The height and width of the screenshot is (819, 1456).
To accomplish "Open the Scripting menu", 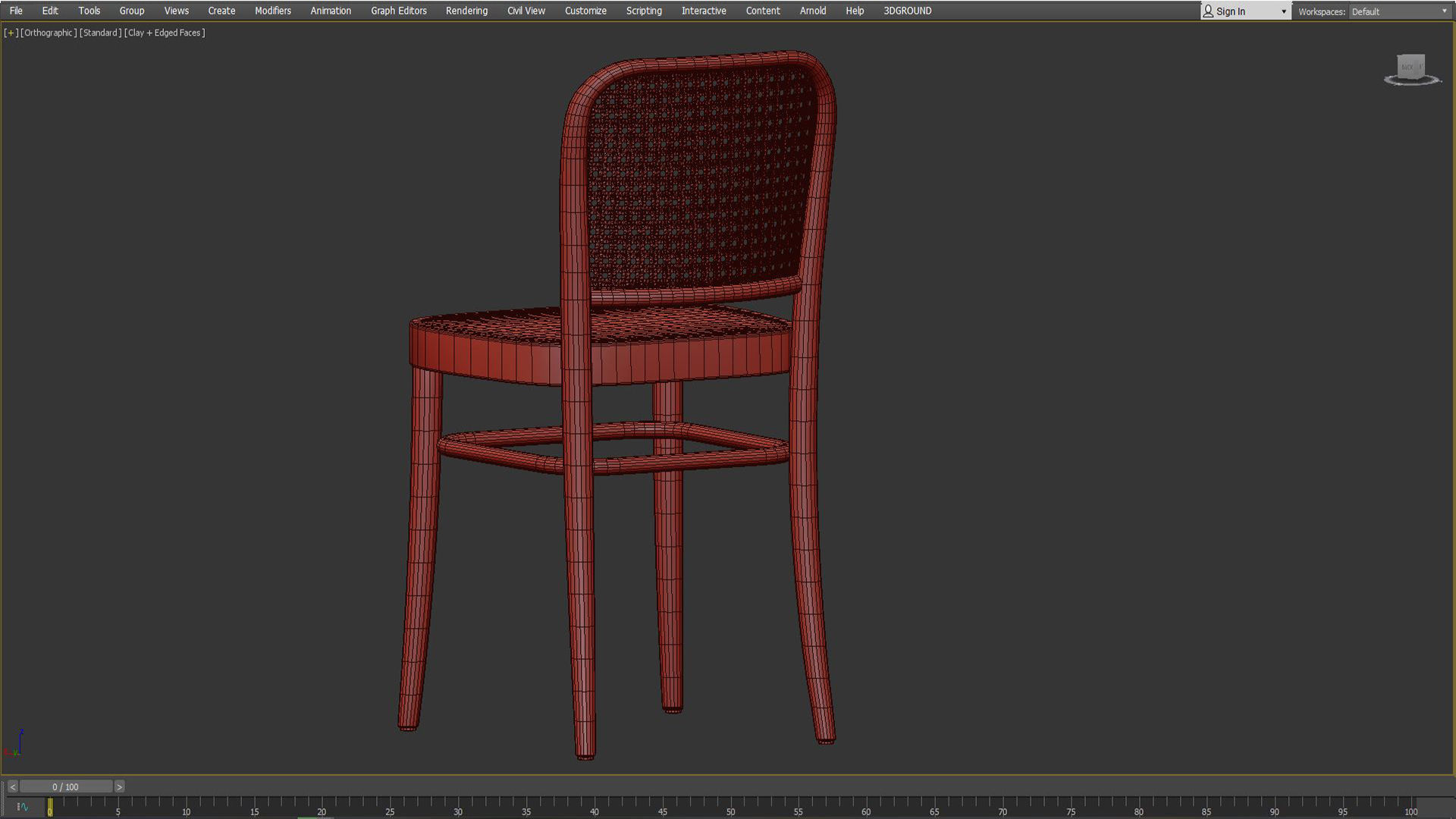I will click(x=644, y=11).
